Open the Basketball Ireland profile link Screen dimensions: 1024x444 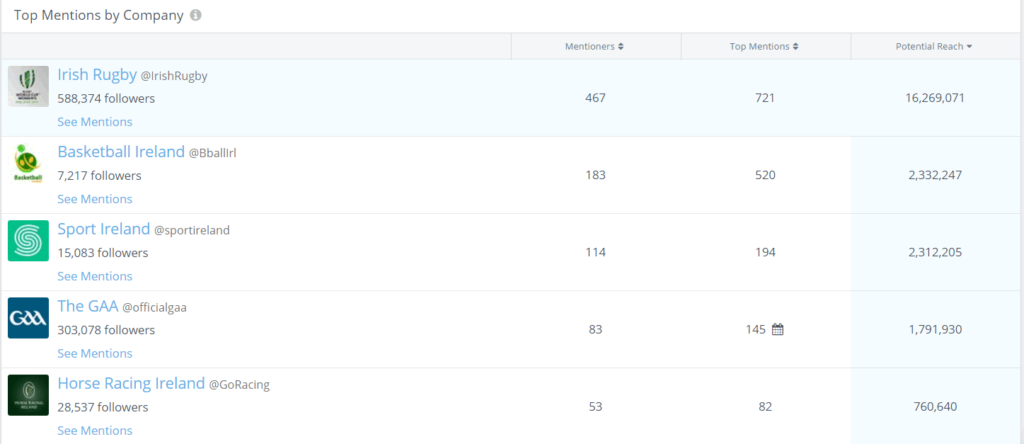(120, 152)
